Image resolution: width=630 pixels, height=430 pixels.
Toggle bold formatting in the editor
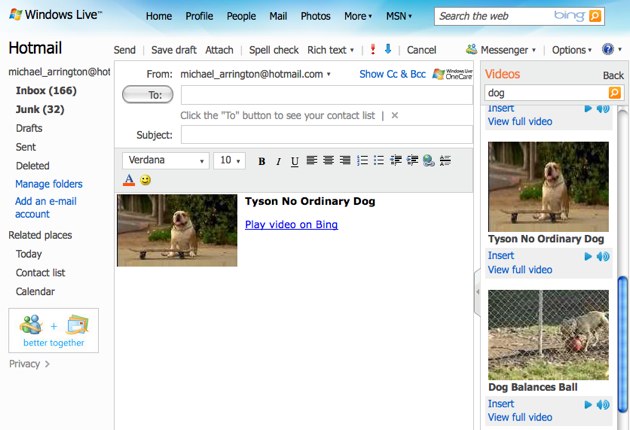point(262,161)
